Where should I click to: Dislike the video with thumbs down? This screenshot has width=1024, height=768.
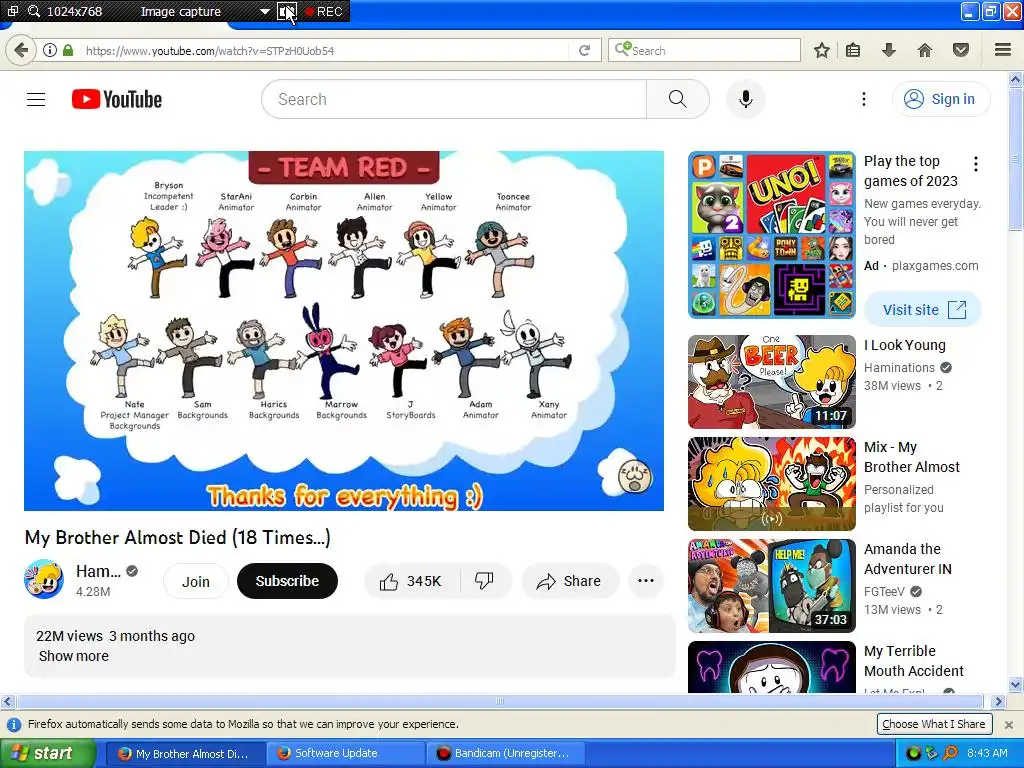pyautogui.click(x=485, y=581)
